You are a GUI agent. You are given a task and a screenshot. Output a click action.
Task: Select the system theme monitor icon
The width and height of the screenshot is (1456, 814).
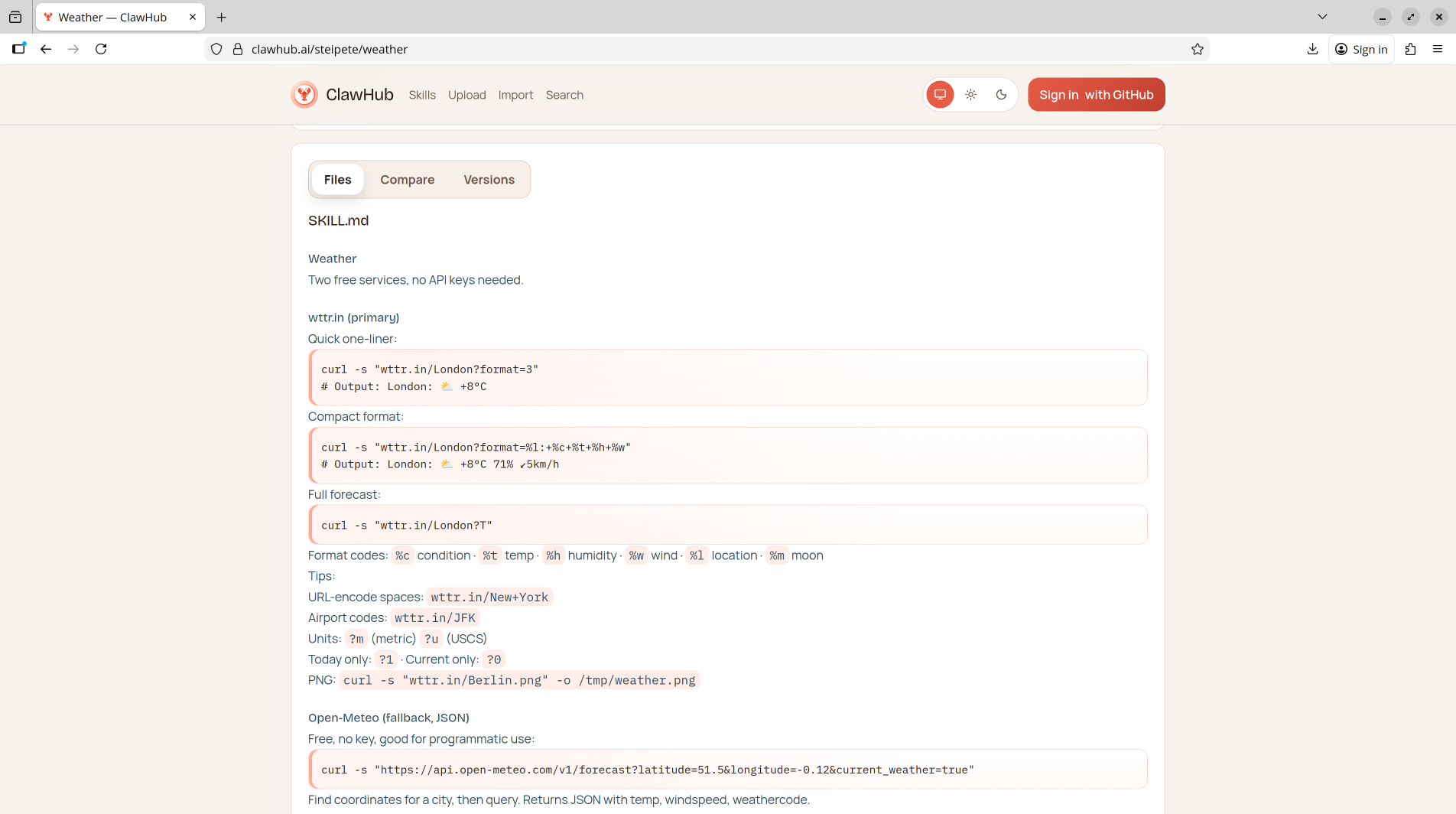tap(940, 95)
